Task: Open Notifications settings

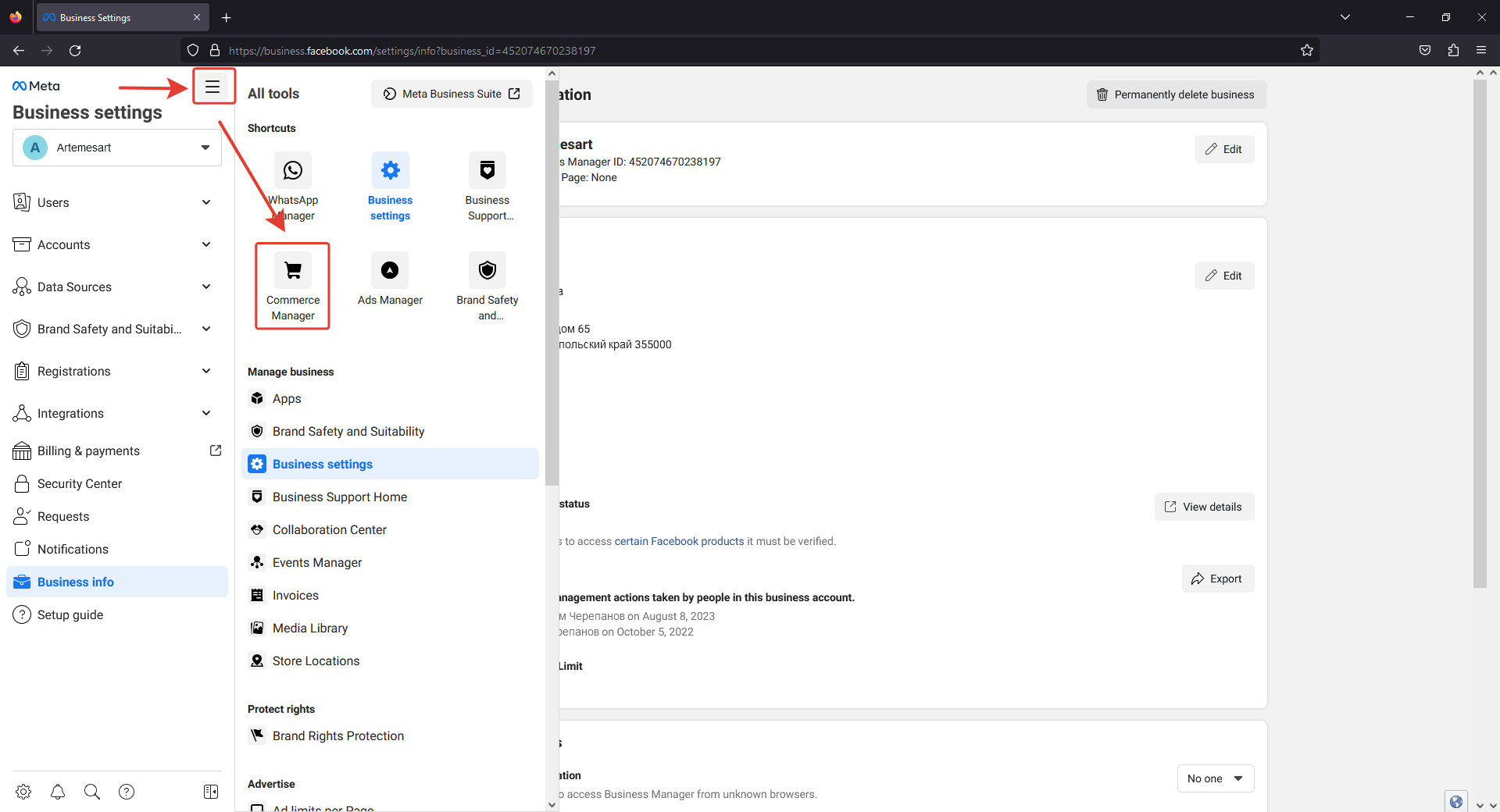Action: coord(117,550)
